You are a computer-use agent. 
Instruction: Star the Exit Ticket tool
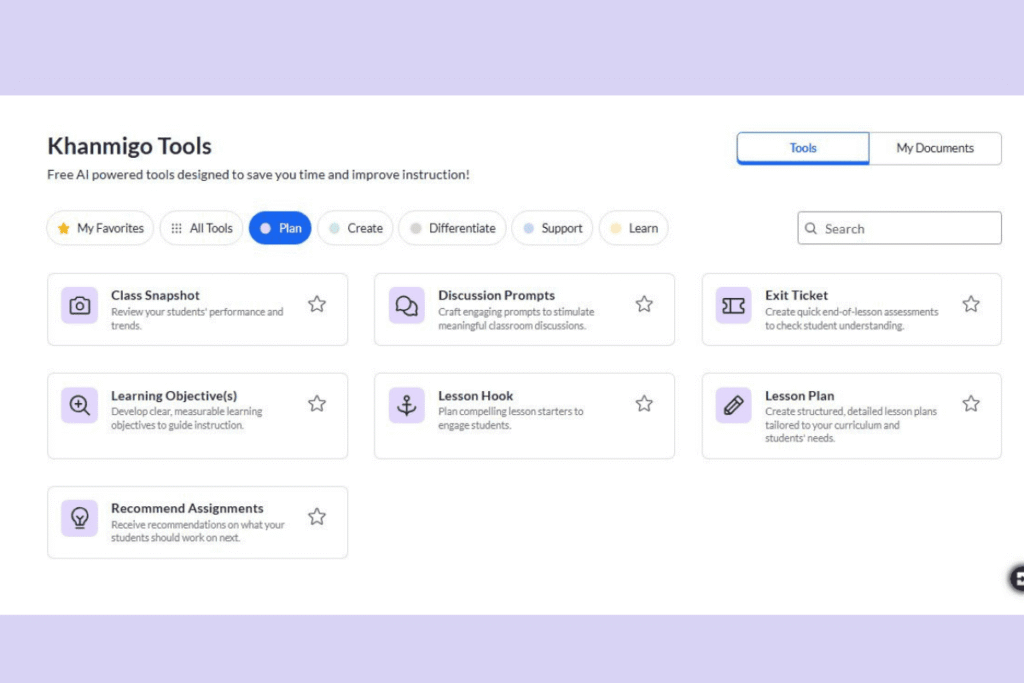pos(970,304)
